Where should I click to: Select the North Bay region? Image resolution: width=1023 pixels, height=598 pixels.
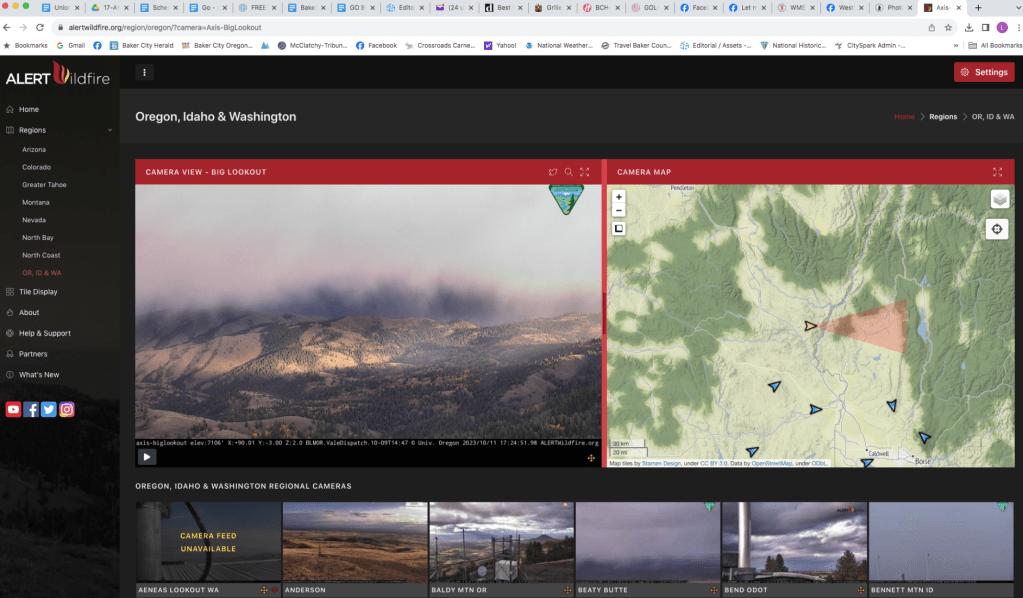38,237
